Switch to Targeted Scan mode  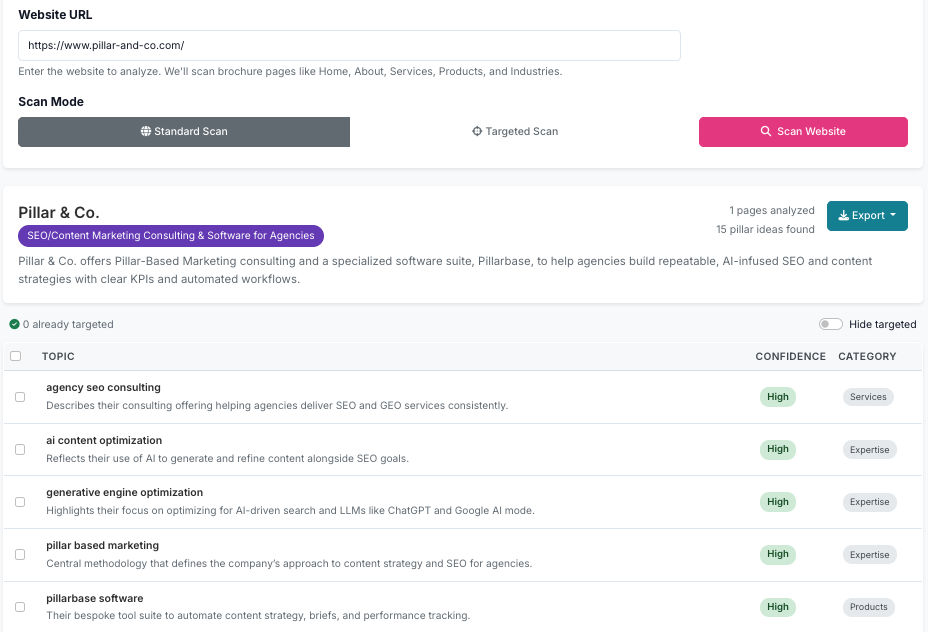click(x=515, y=131)
